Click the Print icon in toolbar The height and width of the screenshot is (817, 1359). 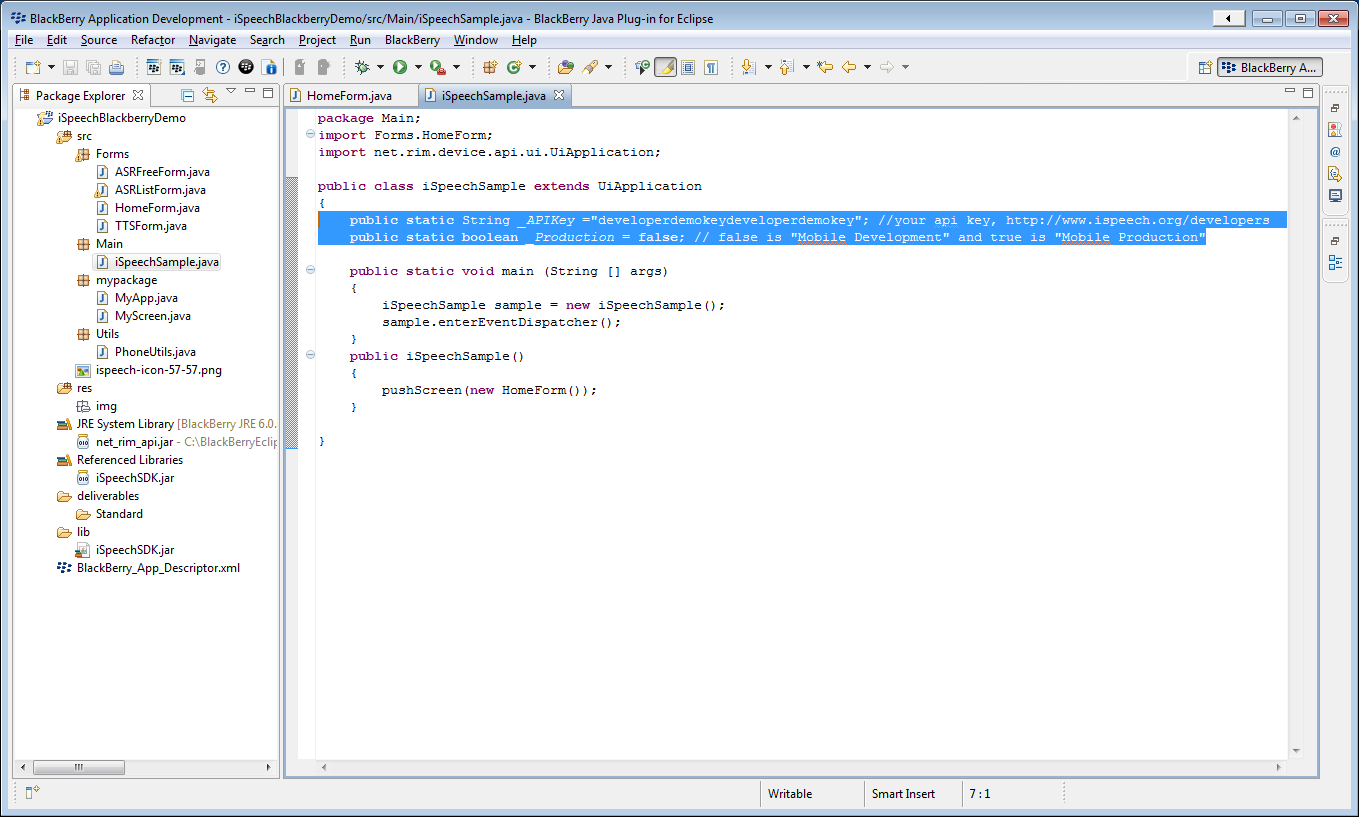(x=116, y=67)
